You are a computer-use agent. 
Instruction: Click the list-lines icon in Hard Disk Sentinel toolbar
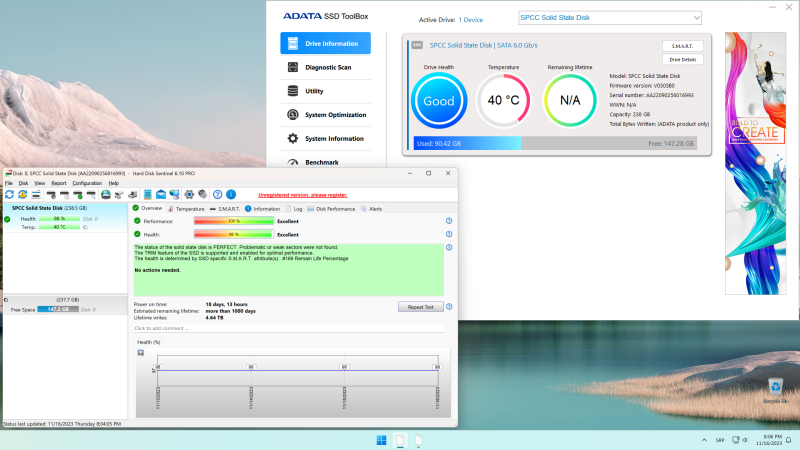[x=36, y=194]
